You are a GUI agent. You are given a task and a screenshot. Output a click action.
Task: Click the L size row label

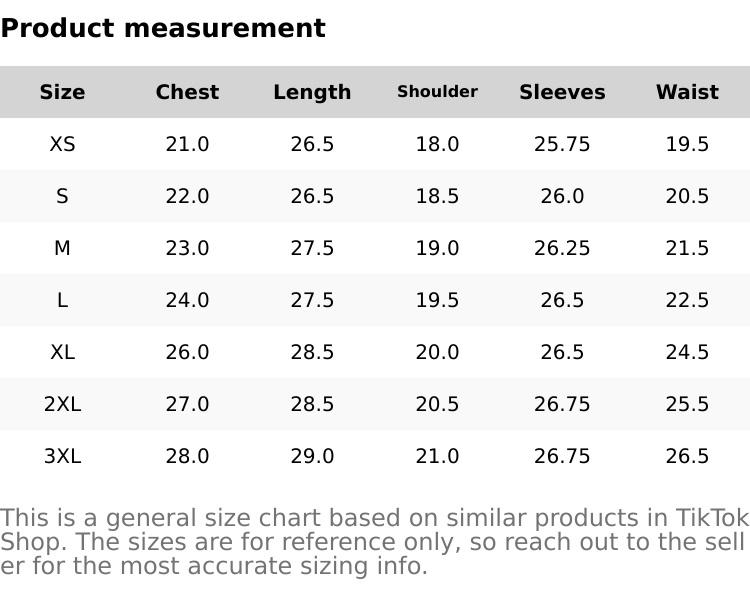click(x=62, y=300)
